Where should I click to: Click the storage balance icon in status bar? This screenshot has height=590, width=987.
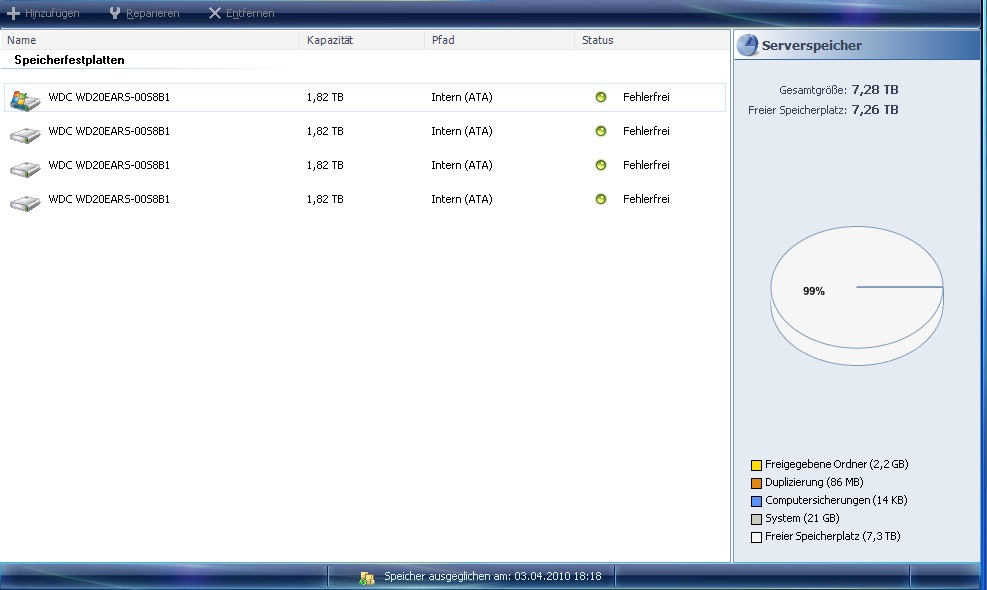(367, 577)
